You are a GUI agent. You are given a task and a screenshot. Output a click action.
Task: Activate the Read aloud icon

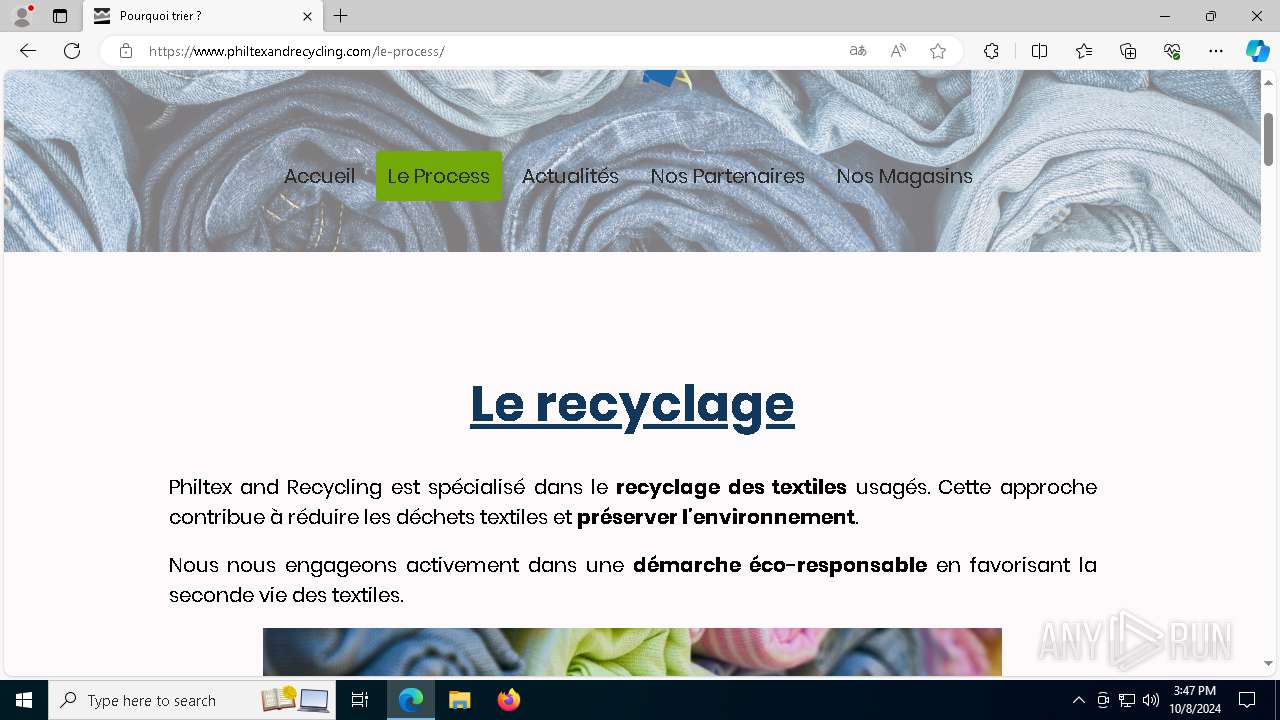pos(898,51)
